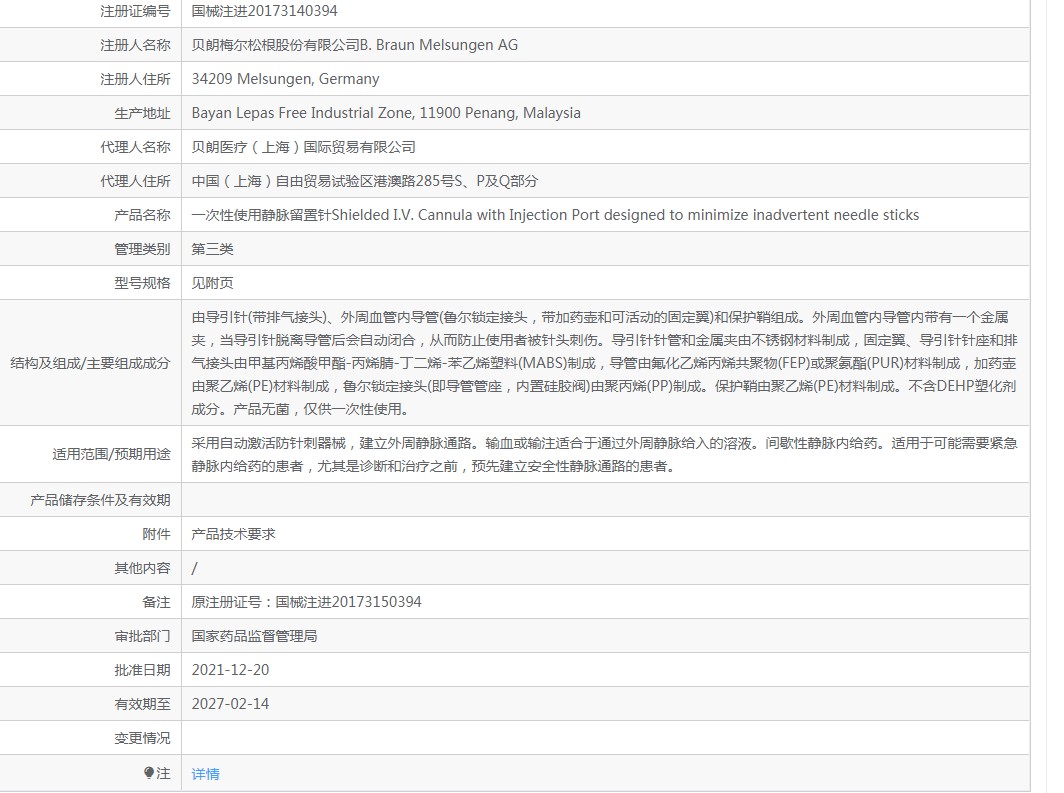
Task: Click the structure and composition description paragraph
Action: pos(604,363)
